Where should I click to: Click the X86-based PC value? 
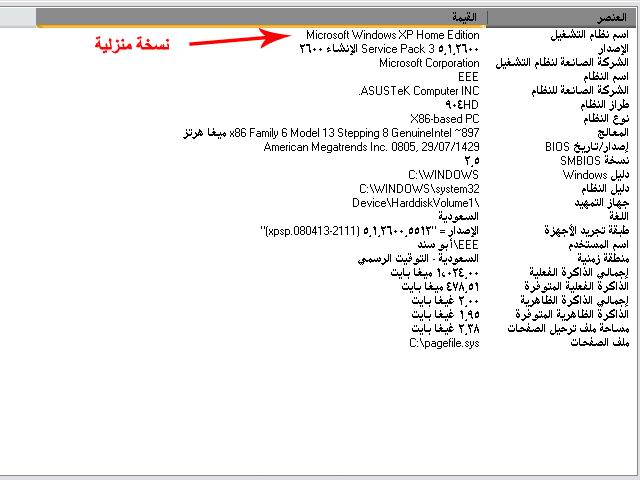[438, 118]
